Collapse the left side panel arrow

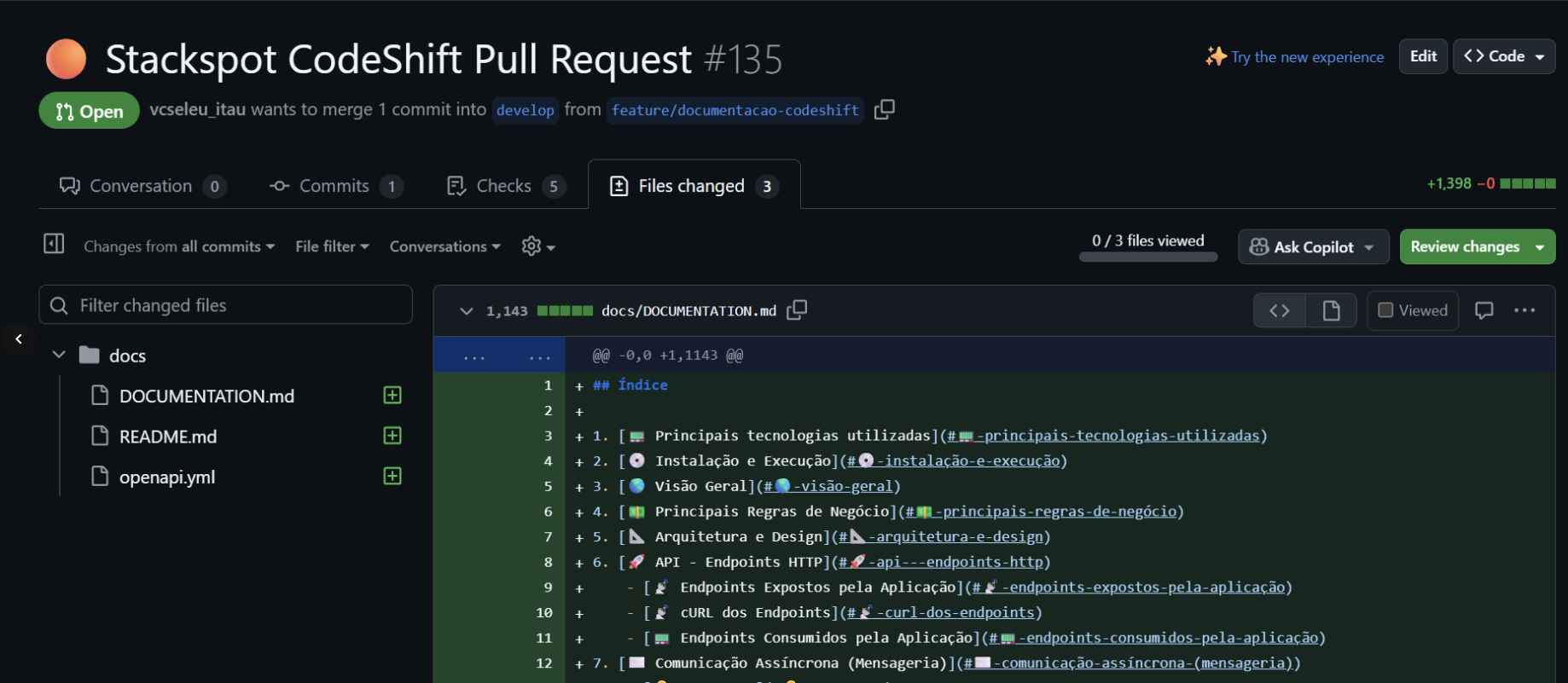coord(19,339)
